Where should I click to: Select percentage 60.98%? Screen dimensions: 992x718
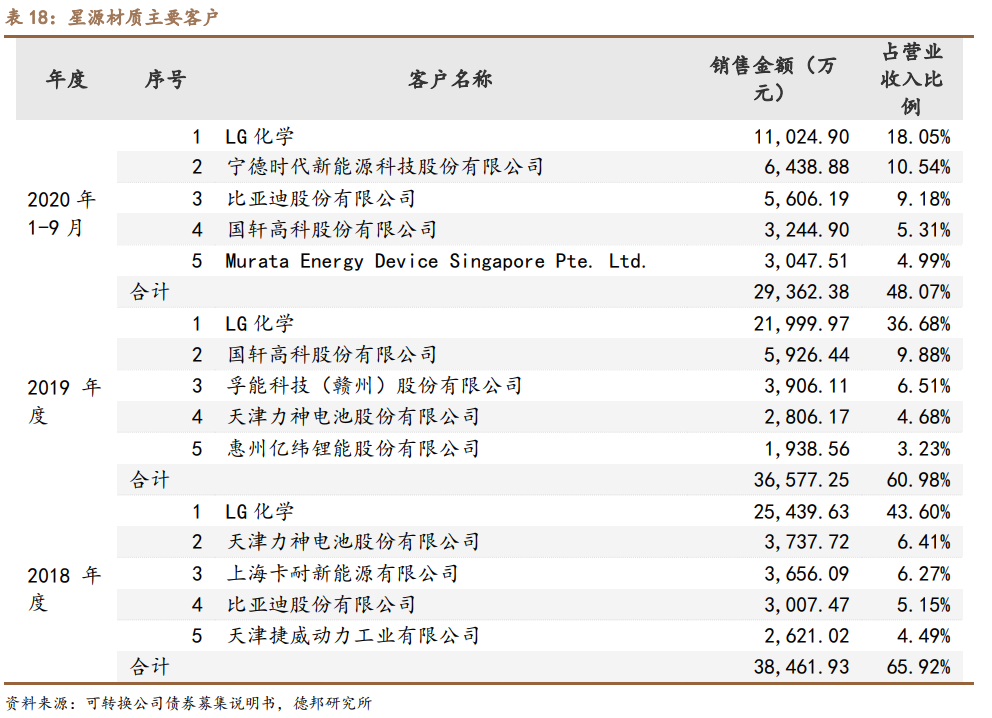(x=918, y=480)
